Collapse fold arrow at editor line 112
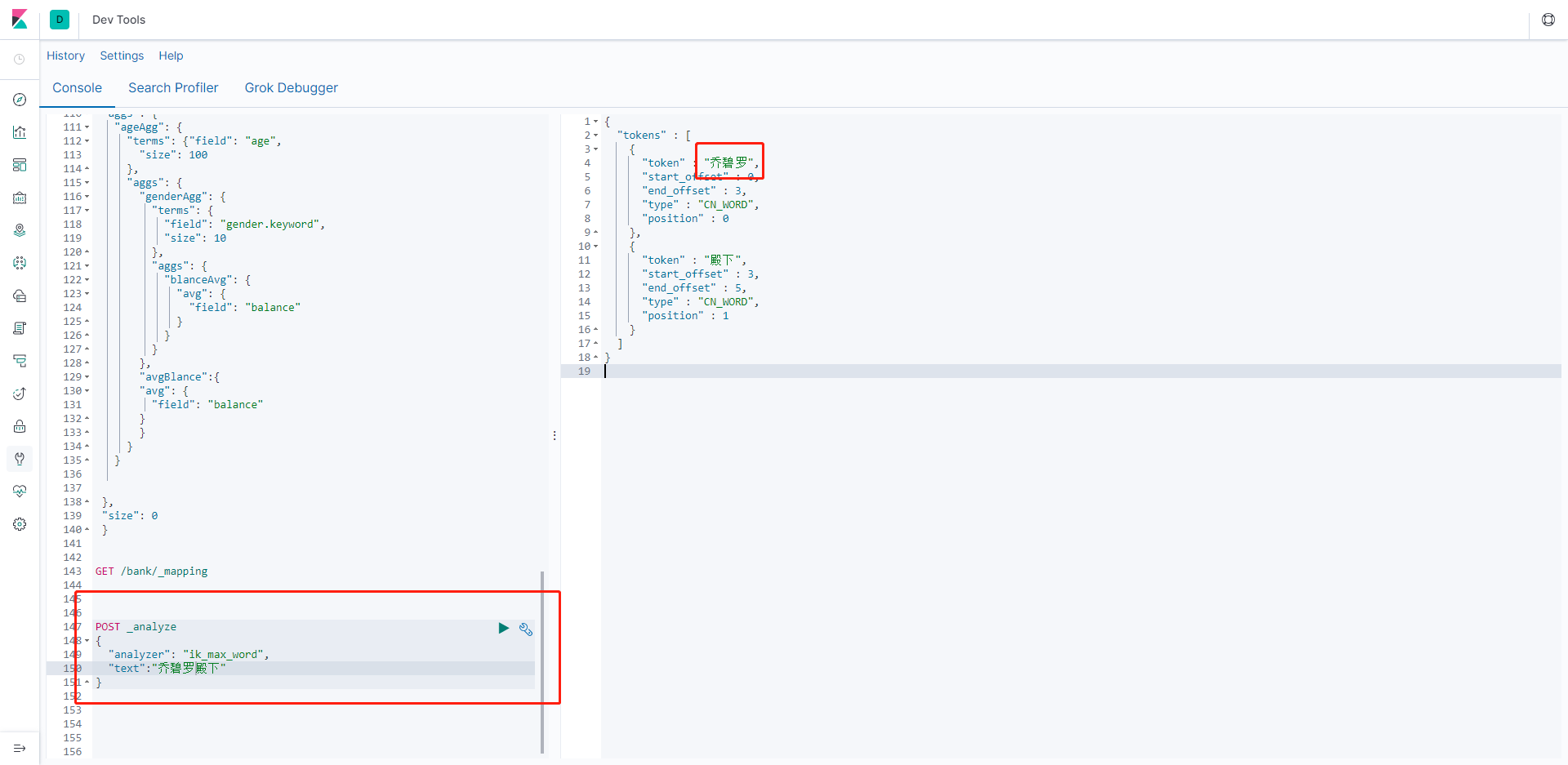1568x765 pixels. (x=87, y=141)
